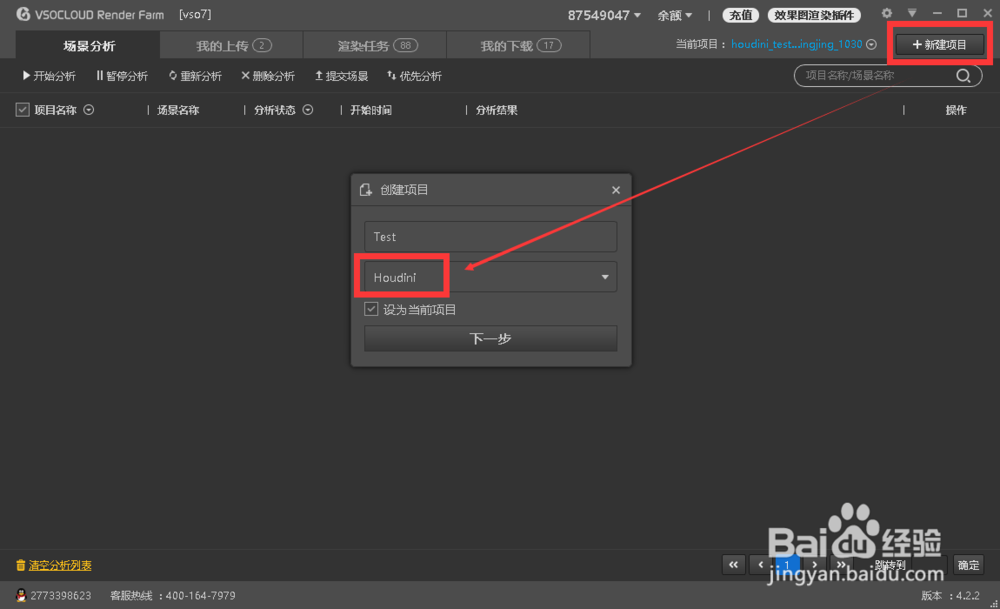Click Pause Analysis (暂停分析) toolbar button
This screenshot has height=609, width=1000.
122,76
